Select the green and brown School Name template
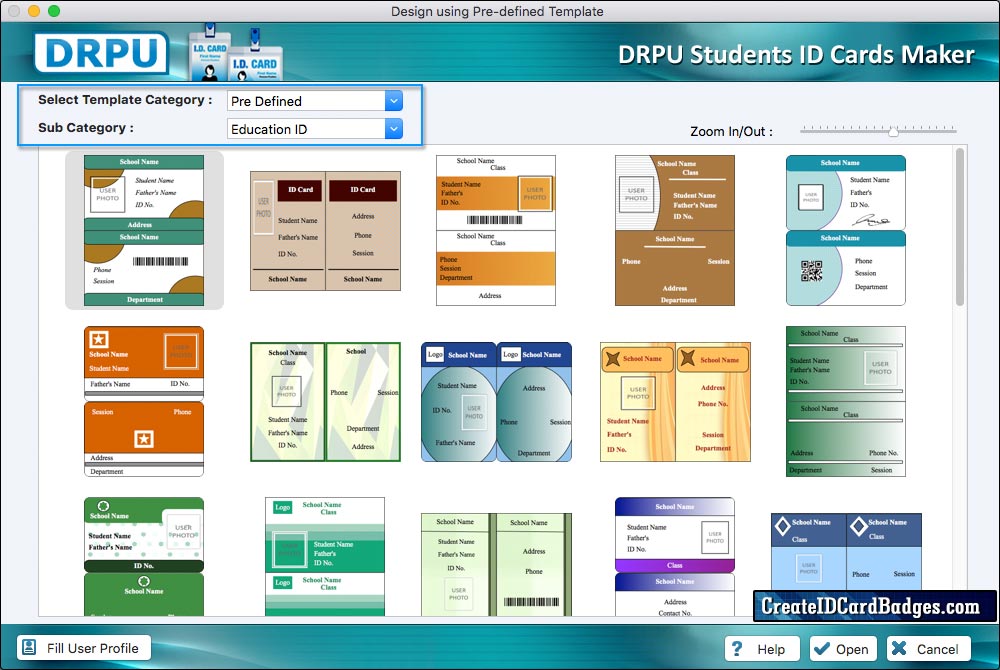Image resolution: width=1000 pixels, height=670 pixels. coord(144,230)
